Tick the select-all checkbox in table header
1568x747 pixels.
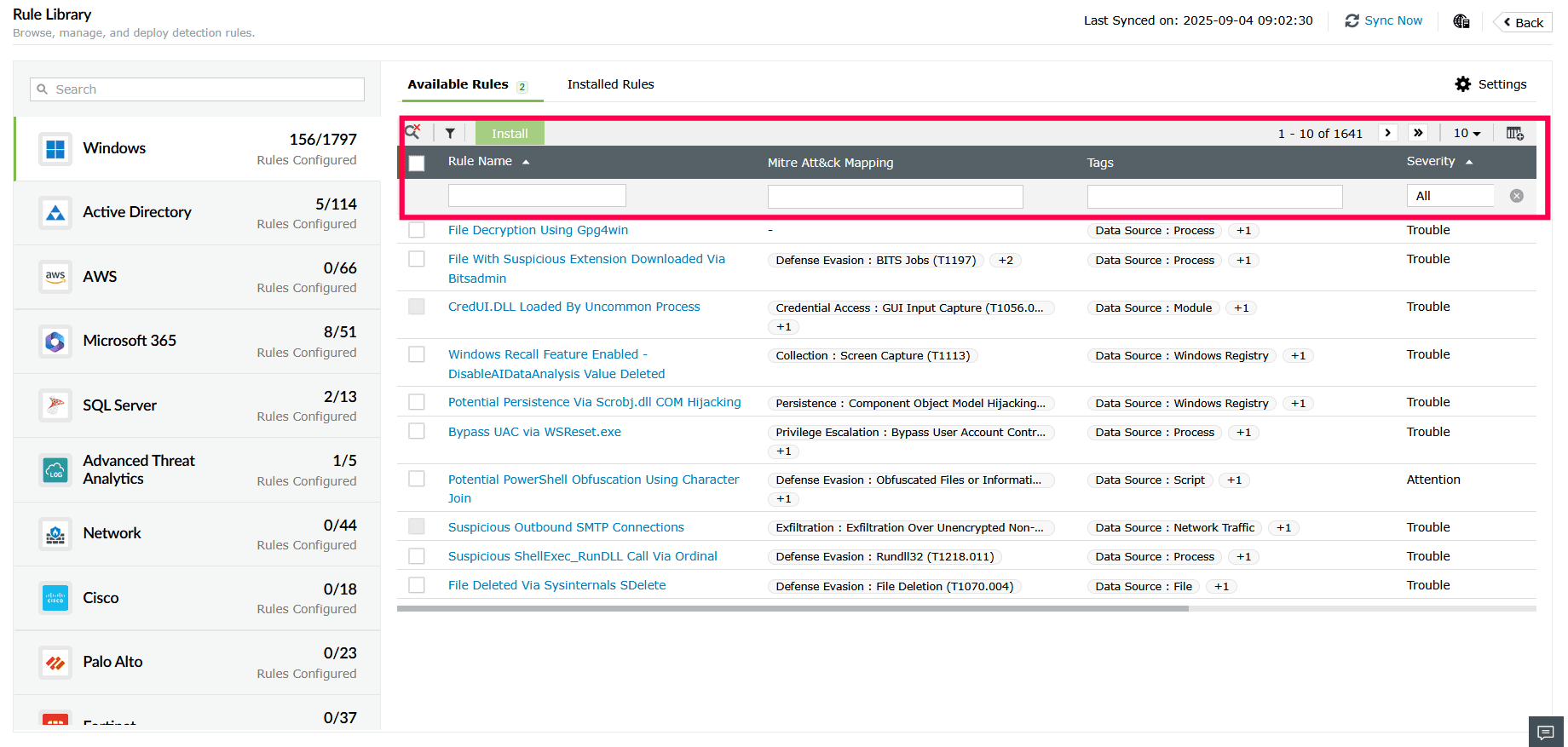[417, 163]
